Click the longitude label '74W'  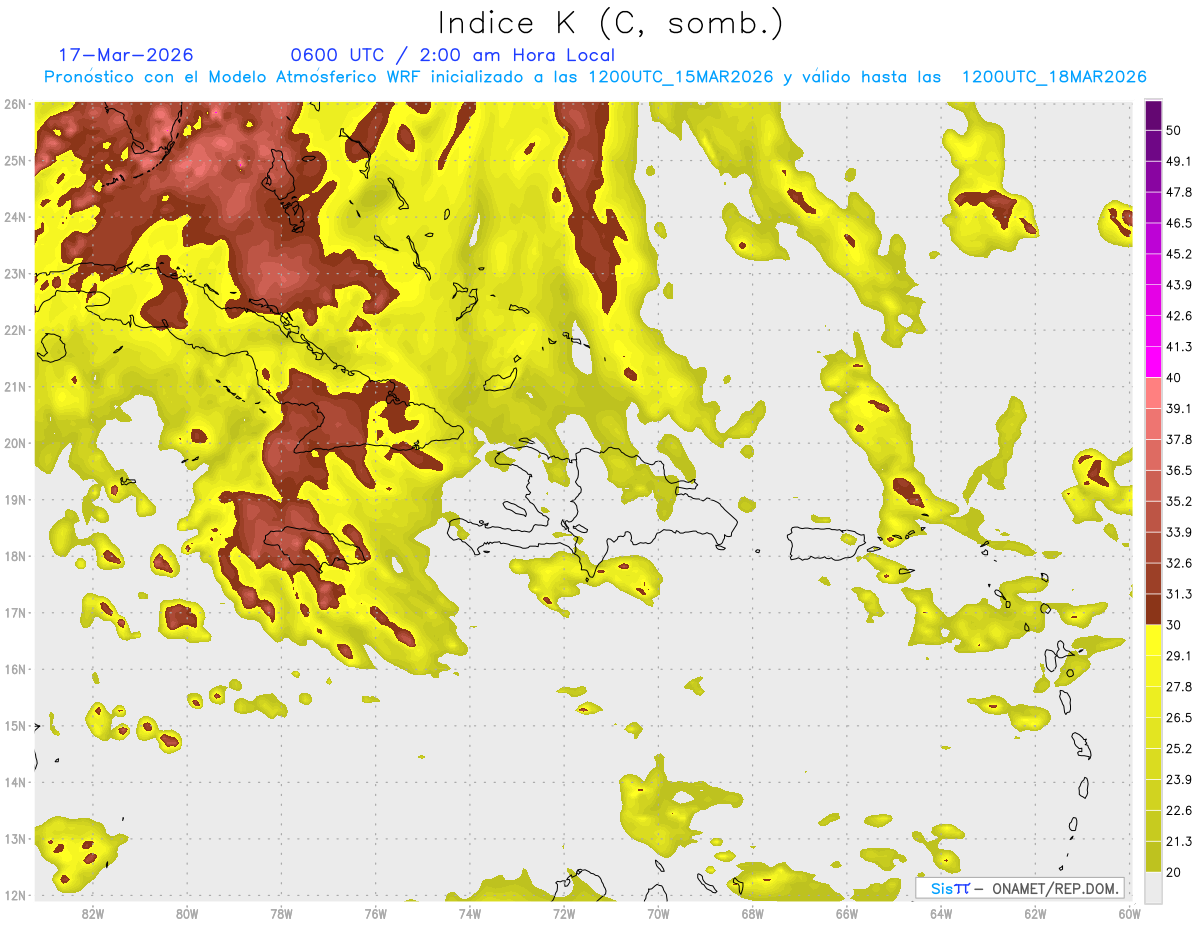tap(469, 914)
